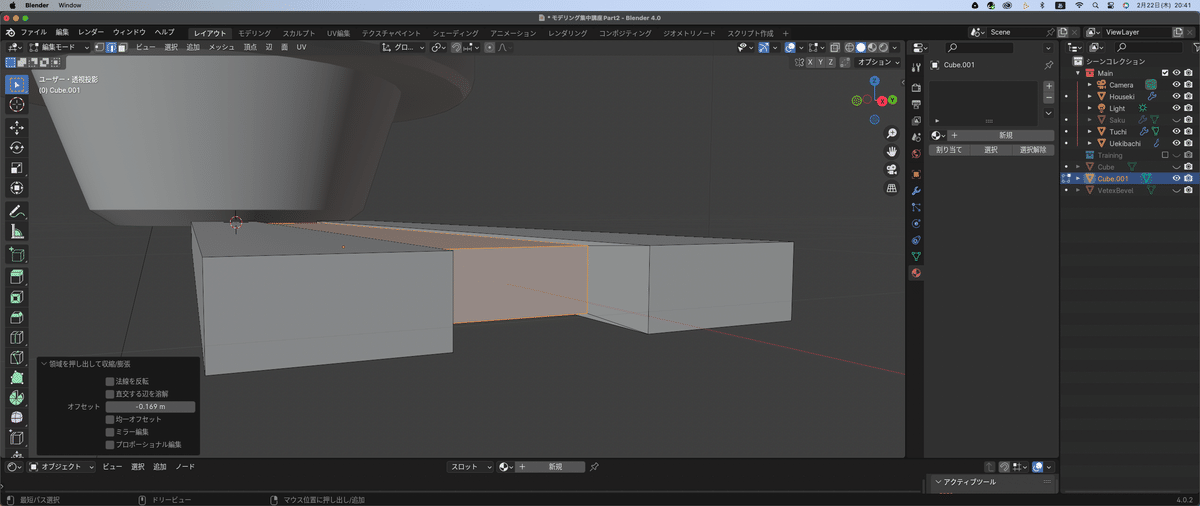Open the レンダー menu
Image resolution: width=1200 pixels, height=506 pixels.
(90, 33)
